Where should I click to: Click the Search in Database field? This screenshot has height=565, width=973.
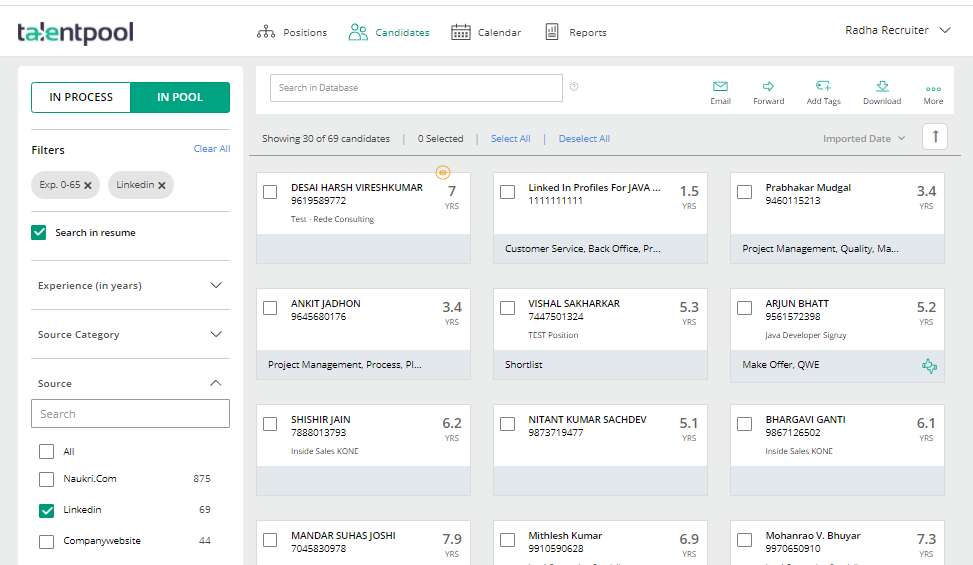pos(416,88)
